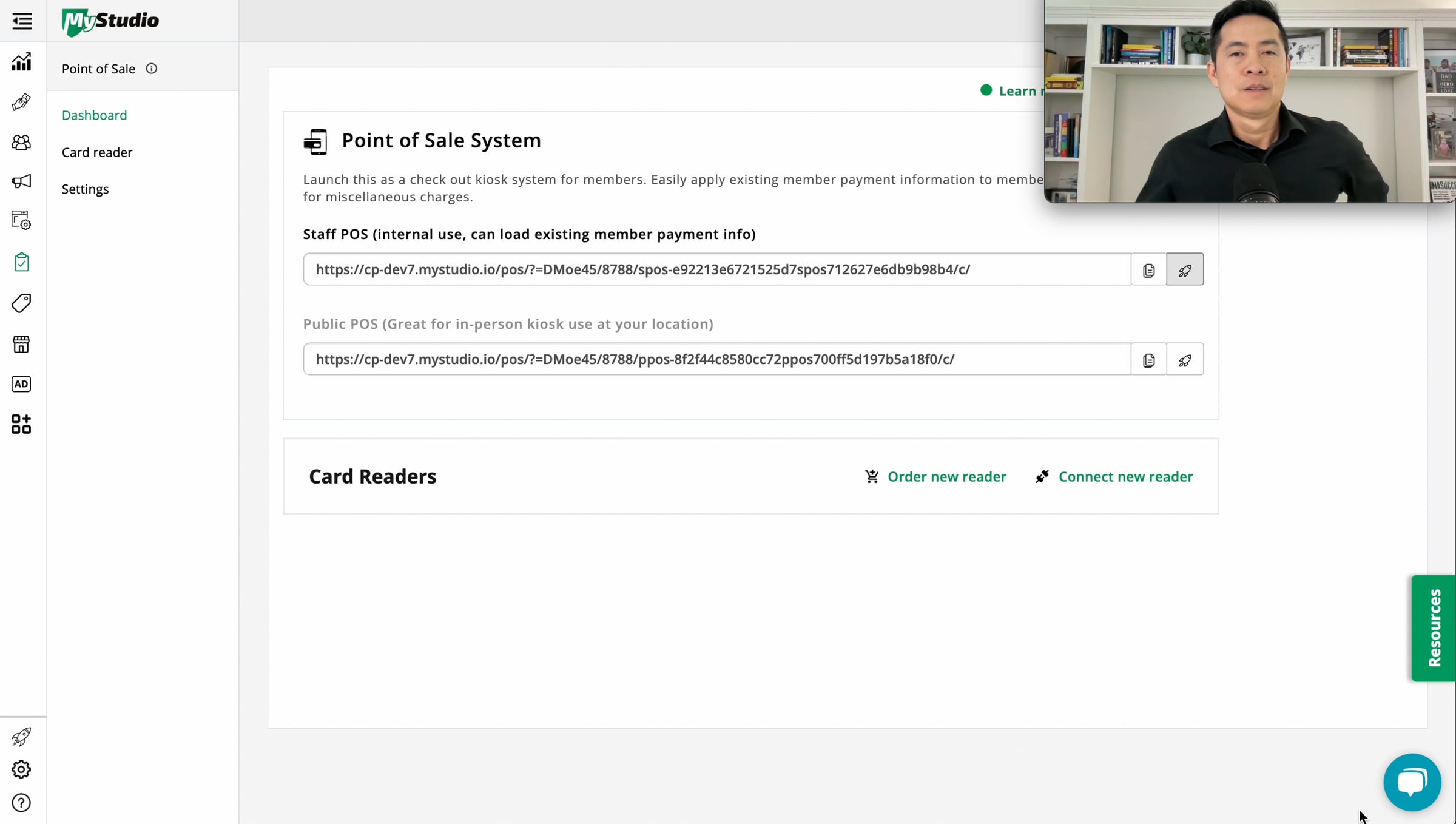This screenshot has width=1456, height=824.
Task: Open the analytics chart icon in sidebar
Action: (21, 62)
